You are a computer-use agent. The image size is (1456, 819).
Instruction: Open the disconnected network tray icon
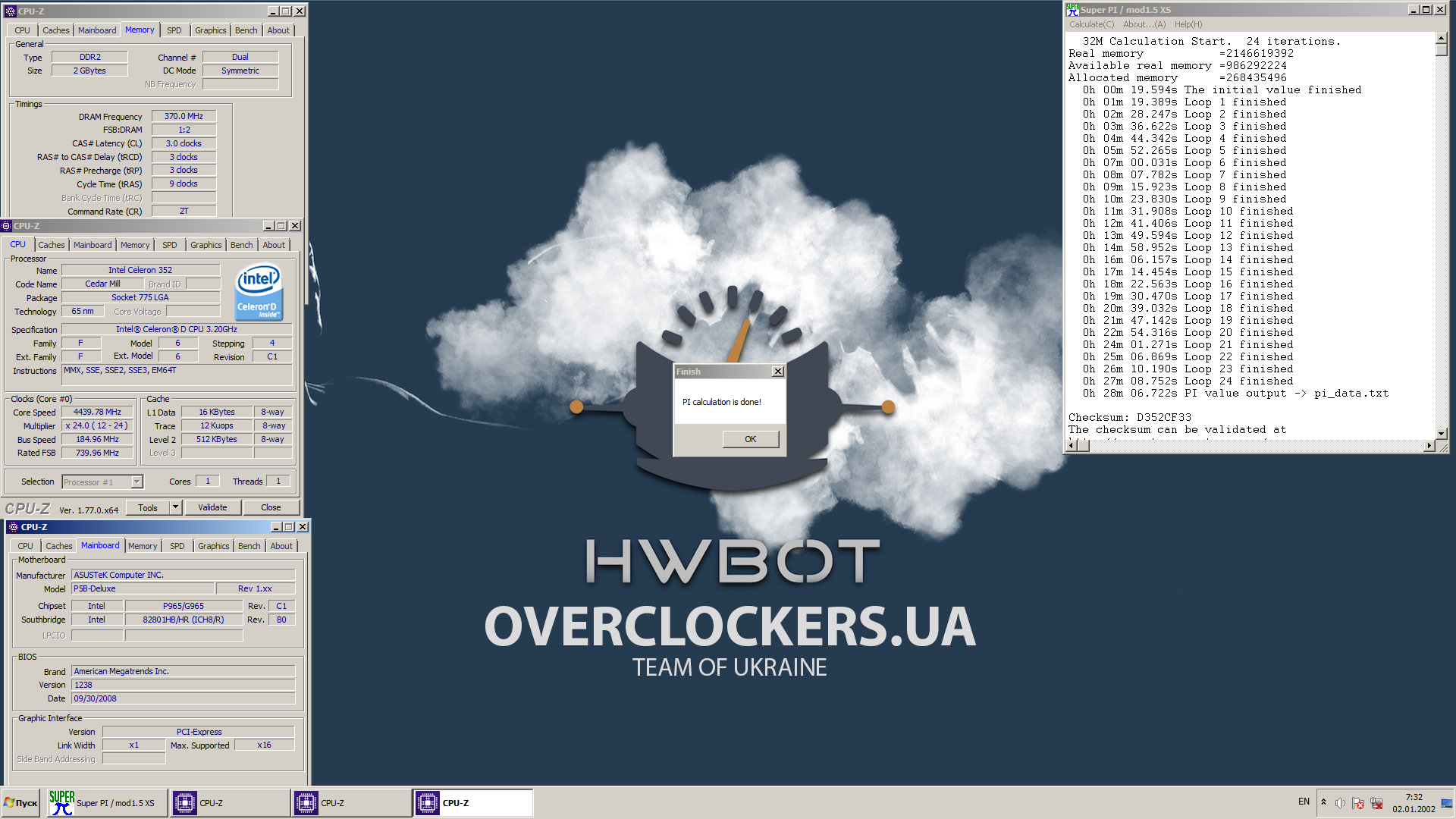tap(1376, 803)
